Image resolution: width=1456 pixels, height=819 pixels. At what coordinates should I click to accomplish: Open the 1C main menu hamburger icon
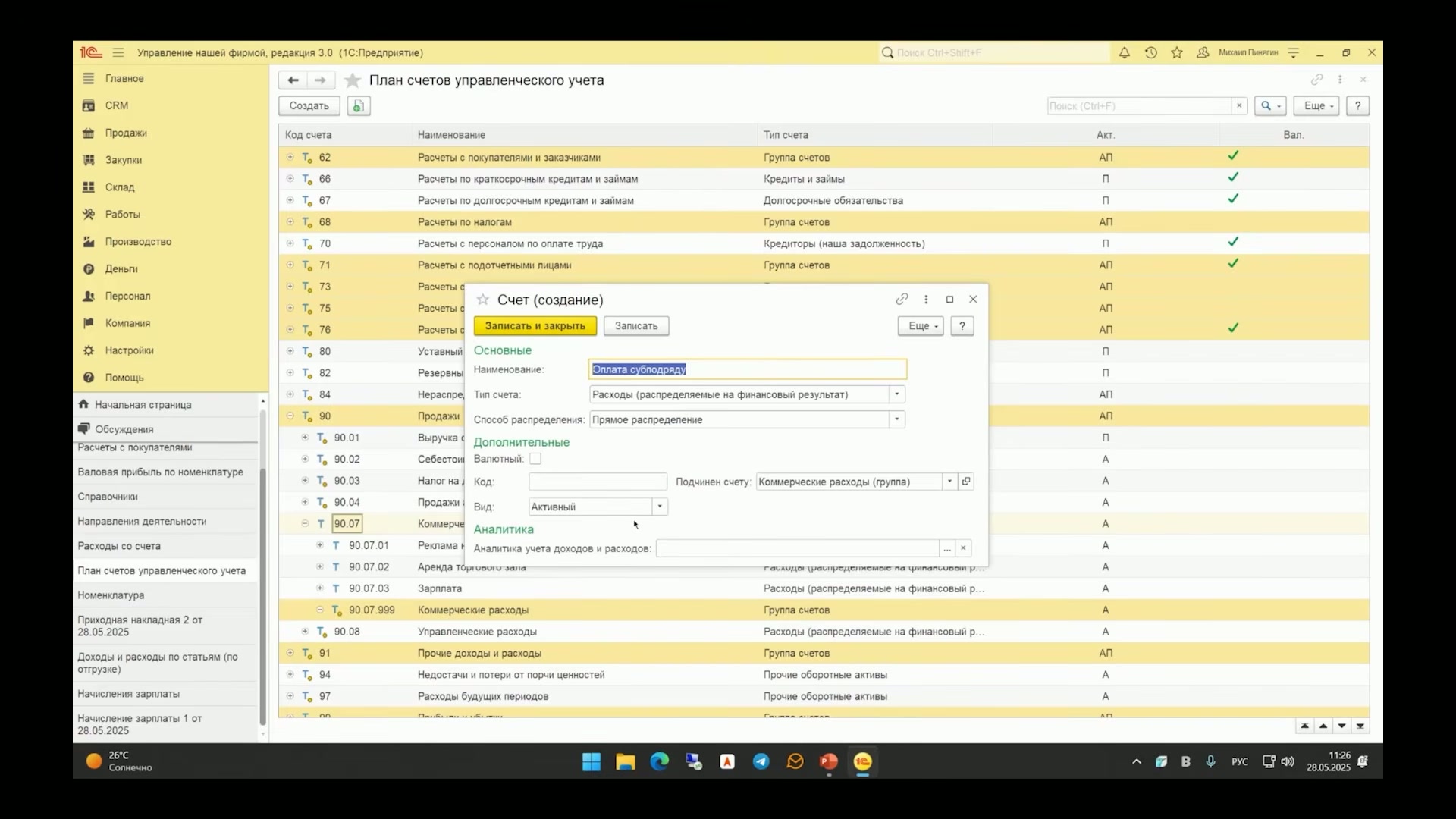118,52
